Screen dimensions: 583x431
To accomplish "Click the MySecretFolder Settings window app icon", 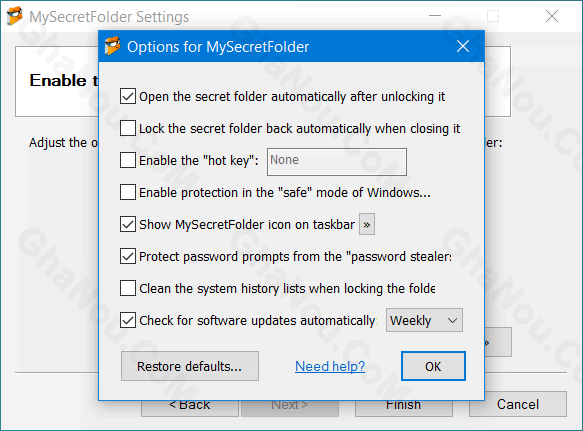I will click(15, 16).
